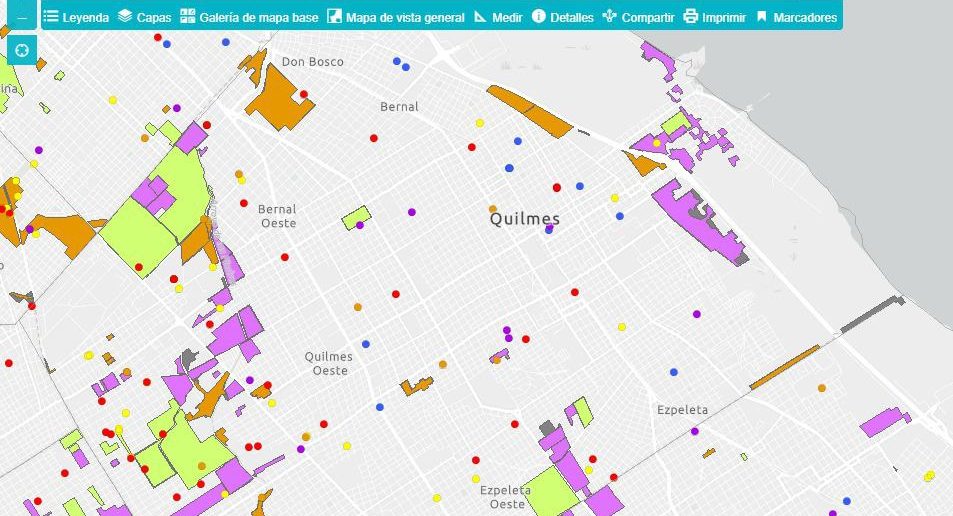Open the Capas layers stack icon

(x=125, y=17)
